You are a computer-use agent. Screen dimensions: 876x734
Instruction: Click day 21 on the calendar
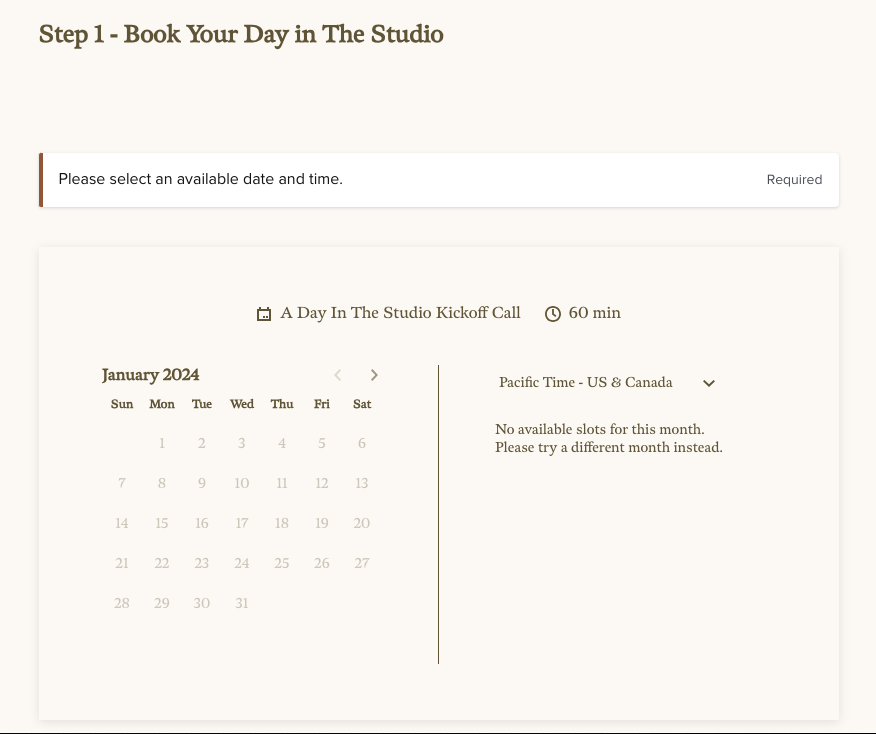[x=122, y=563]
